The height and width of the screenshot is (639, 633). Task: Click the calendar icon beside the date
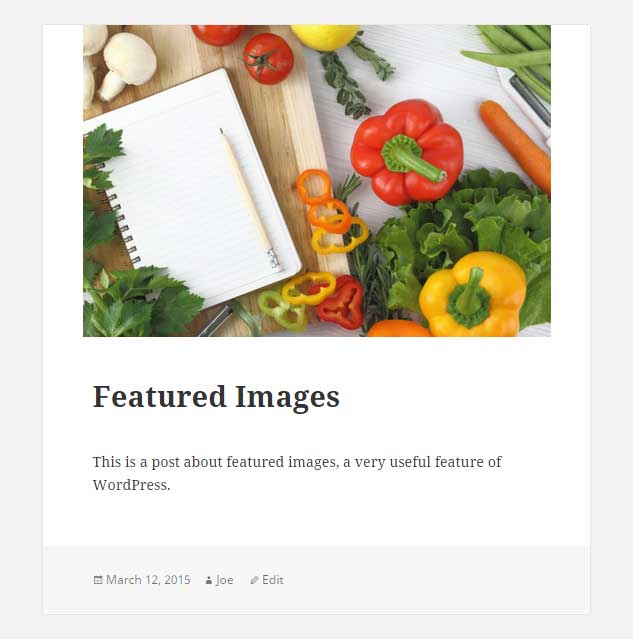pos(98,580)
